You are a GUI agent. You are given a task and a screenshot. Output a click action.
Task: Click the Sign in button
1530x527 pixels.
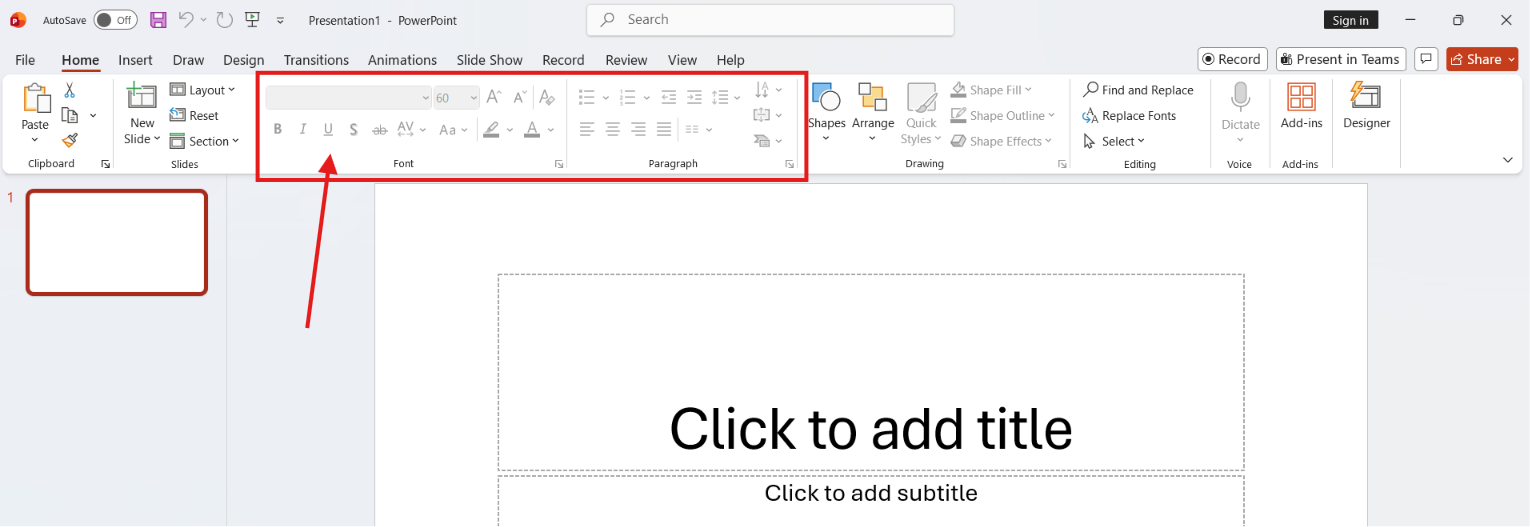tap(1350, 20)
